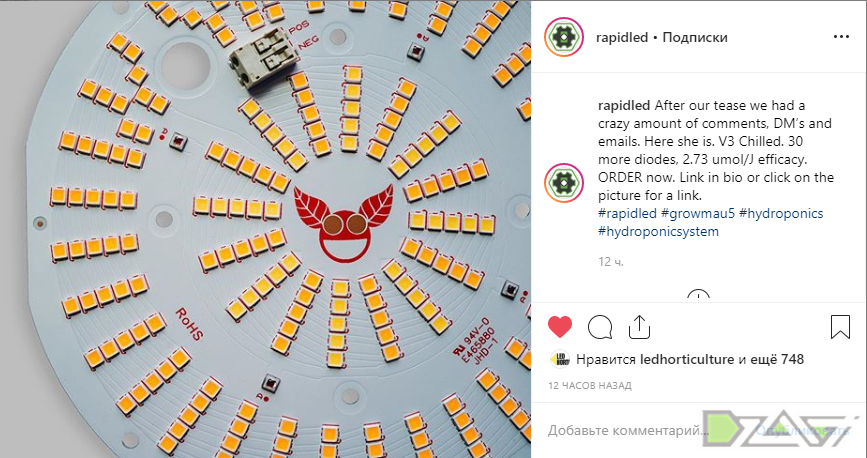The image size is (867, 458).
Task: Click the 12 ЧАСОВ НАЗАД timestamp
Action: pos(590,386)
